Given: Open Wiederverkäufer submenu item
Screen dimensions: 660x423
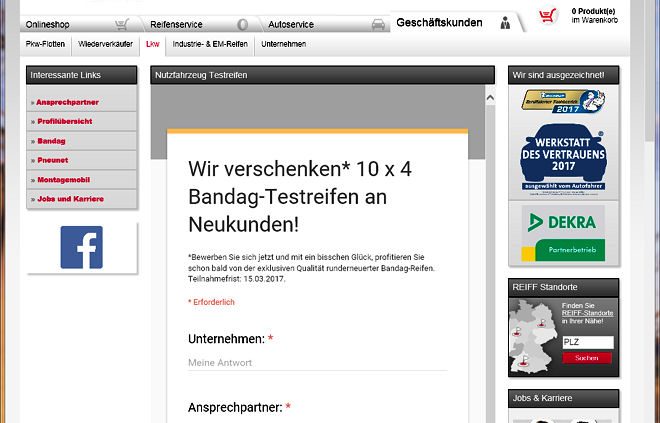Looking at the screenshot, I should 105,44.
